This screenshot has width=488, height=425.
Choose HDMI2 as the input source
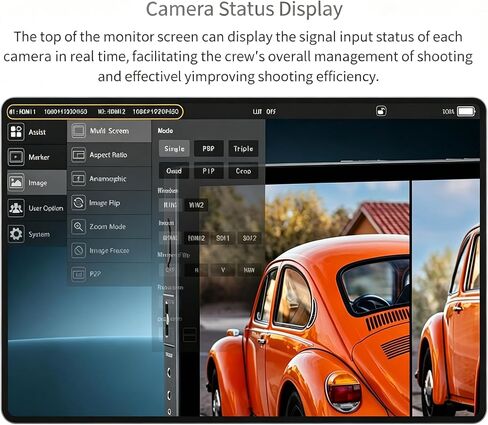pos(196,238)
